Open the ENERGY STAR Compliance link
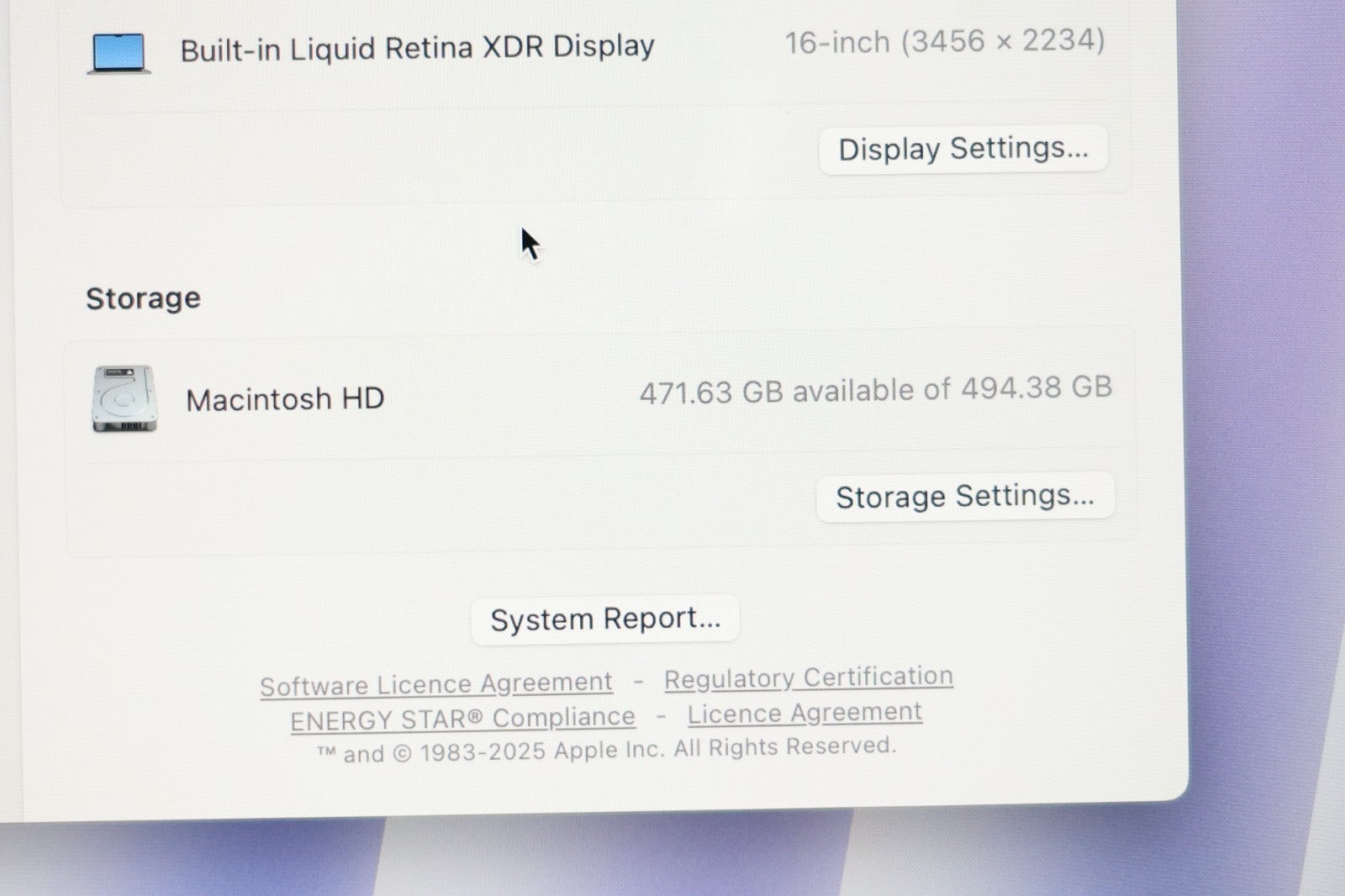Viewport: 1345px width, 896px height. (463, 719)
